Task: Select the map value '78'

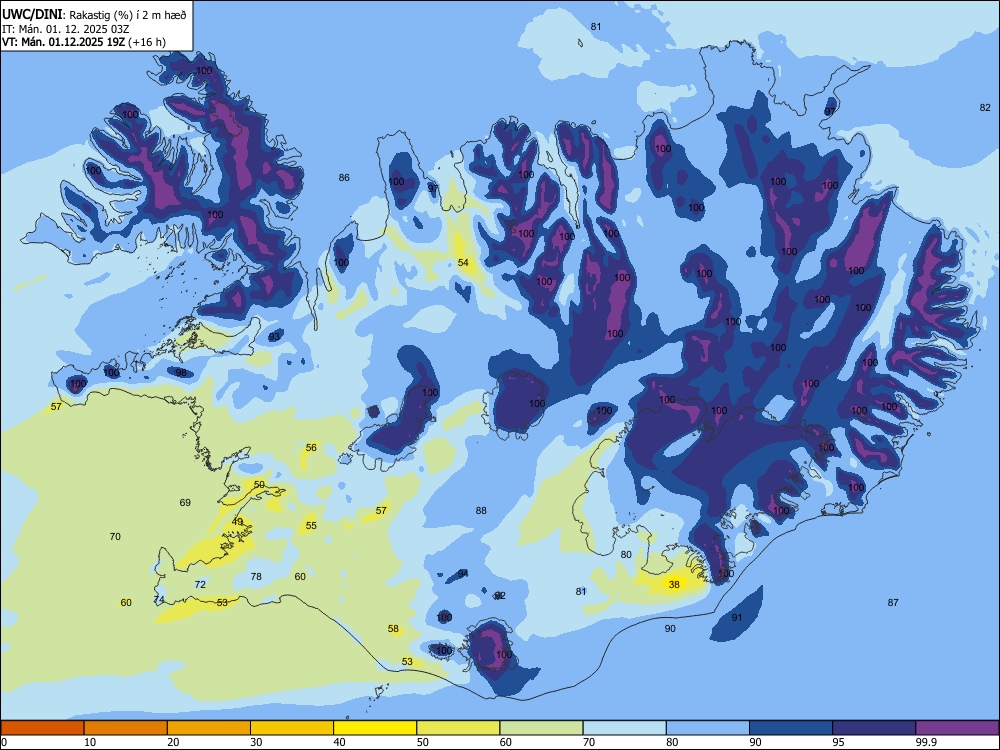Action: coord(256,577)
